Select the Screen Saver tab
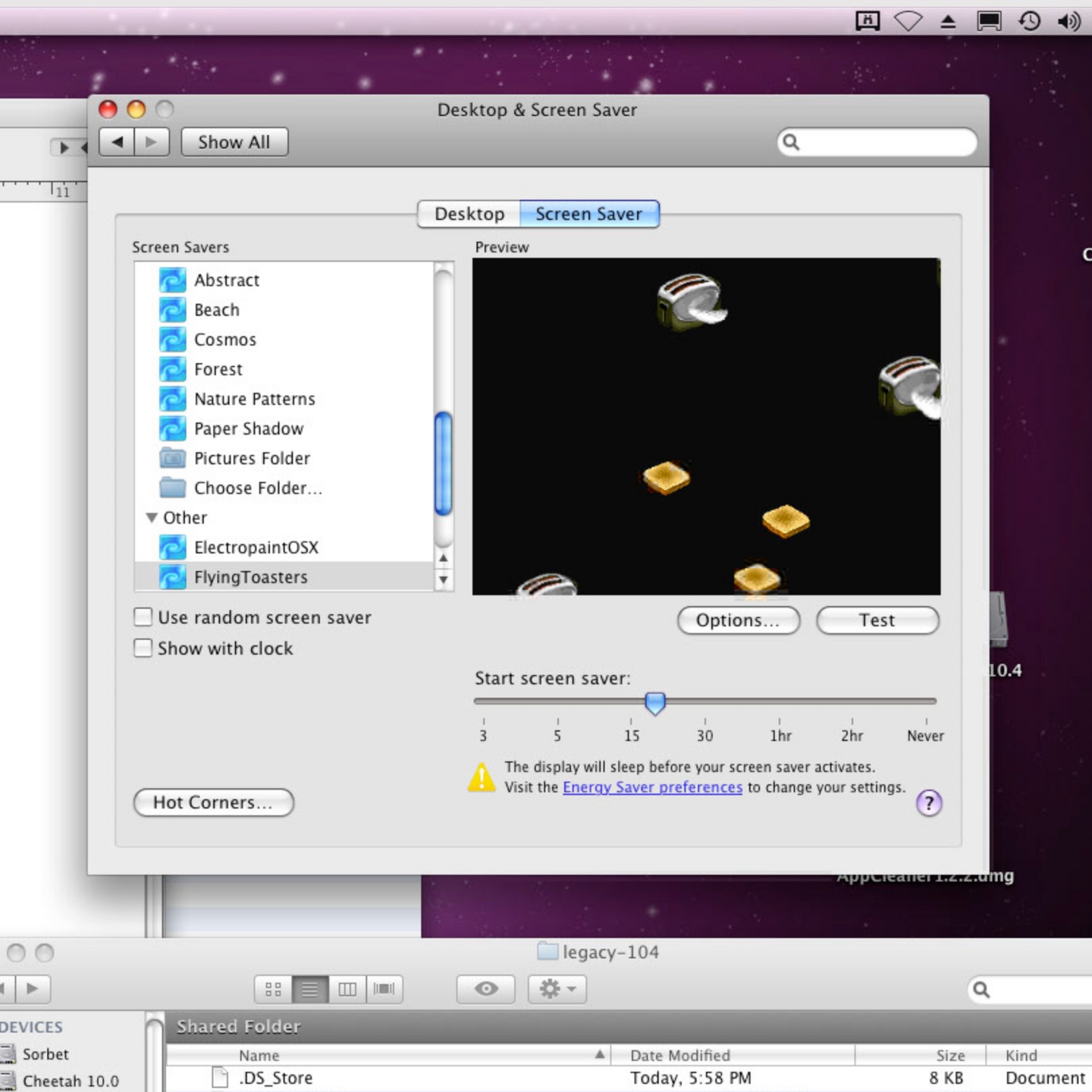This screenshot has height=1092, width=1092. (x=588, y=214)
